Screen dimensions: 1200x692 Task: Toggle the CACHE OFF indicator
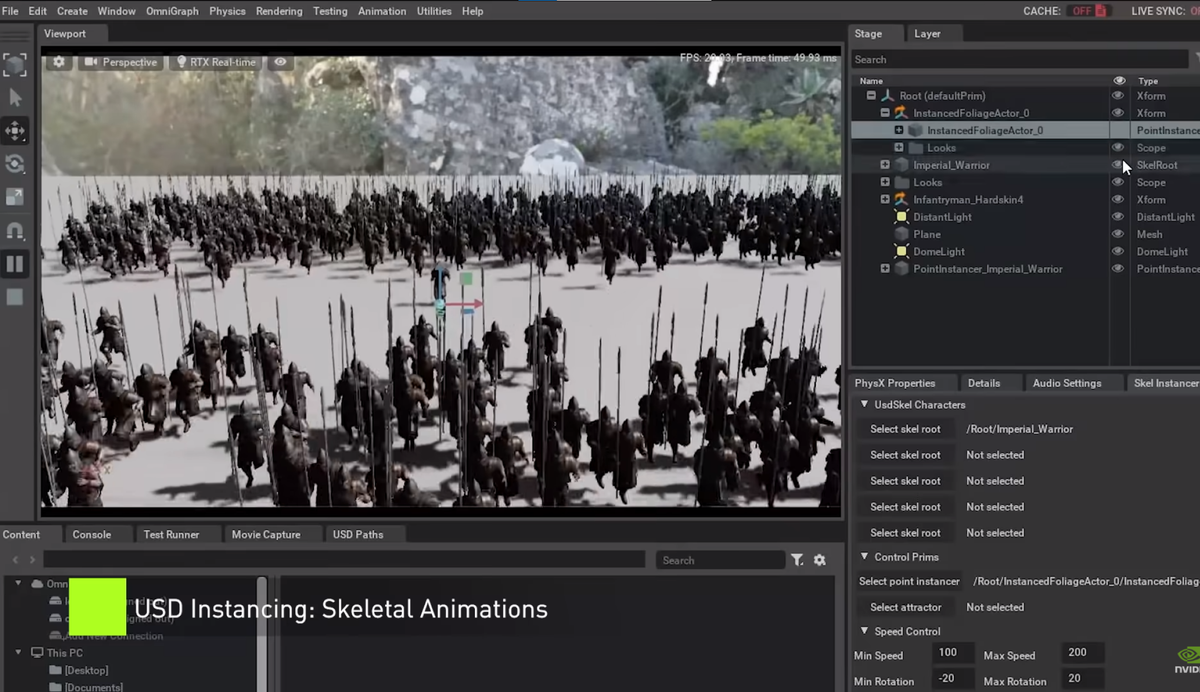pyautogui.click(x=1088, y=11)
